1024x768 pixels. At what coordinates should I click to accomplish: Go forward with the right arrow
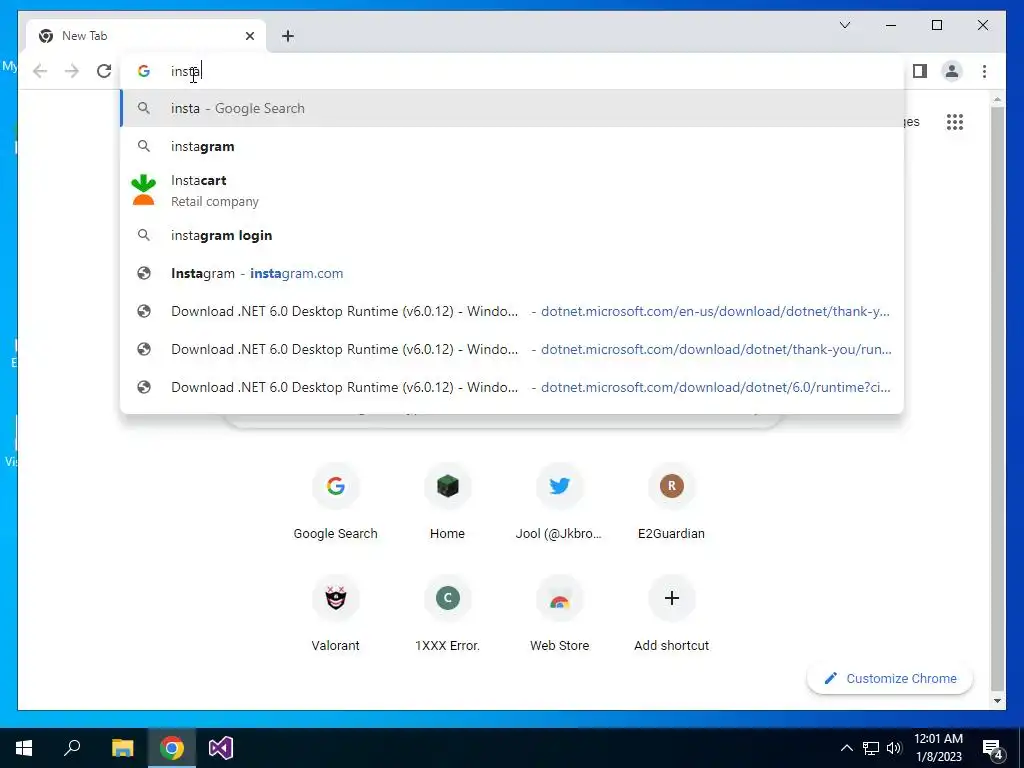click(x=72, y=71)
